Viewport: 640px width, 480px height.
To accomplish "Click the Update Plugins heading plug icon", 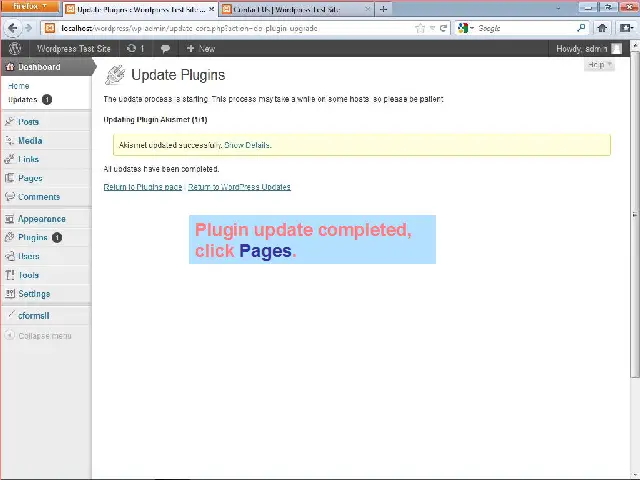I will pos(115,75).
